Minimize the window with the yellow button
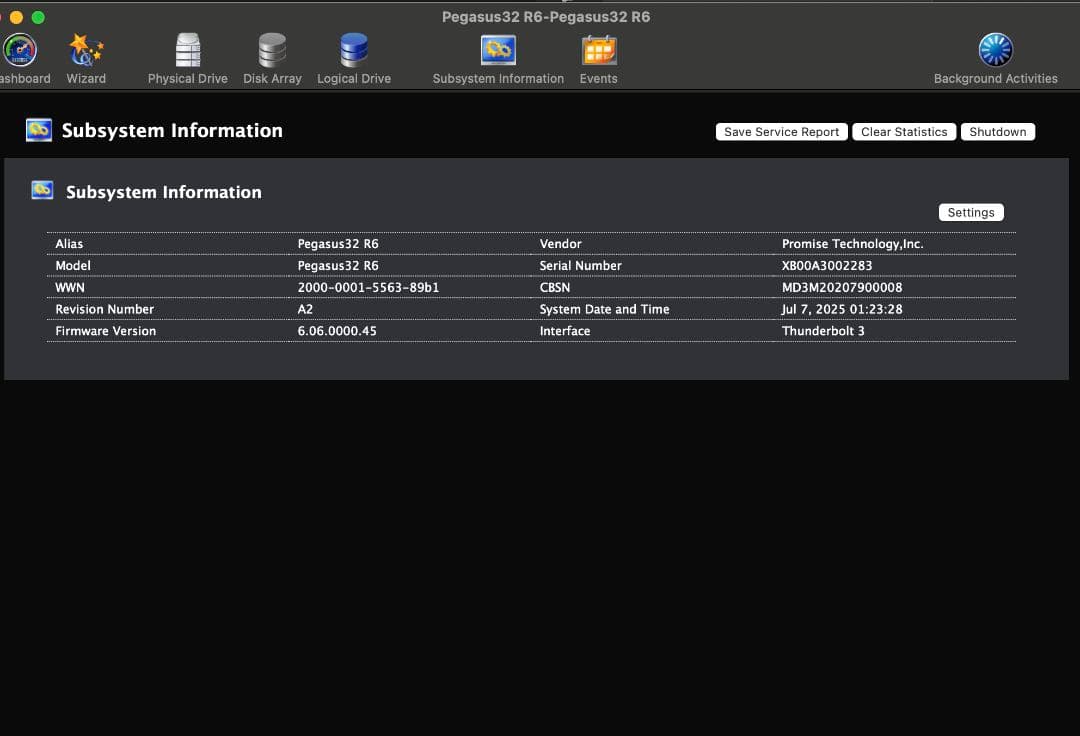1080x736 pixels. [16, 17]
